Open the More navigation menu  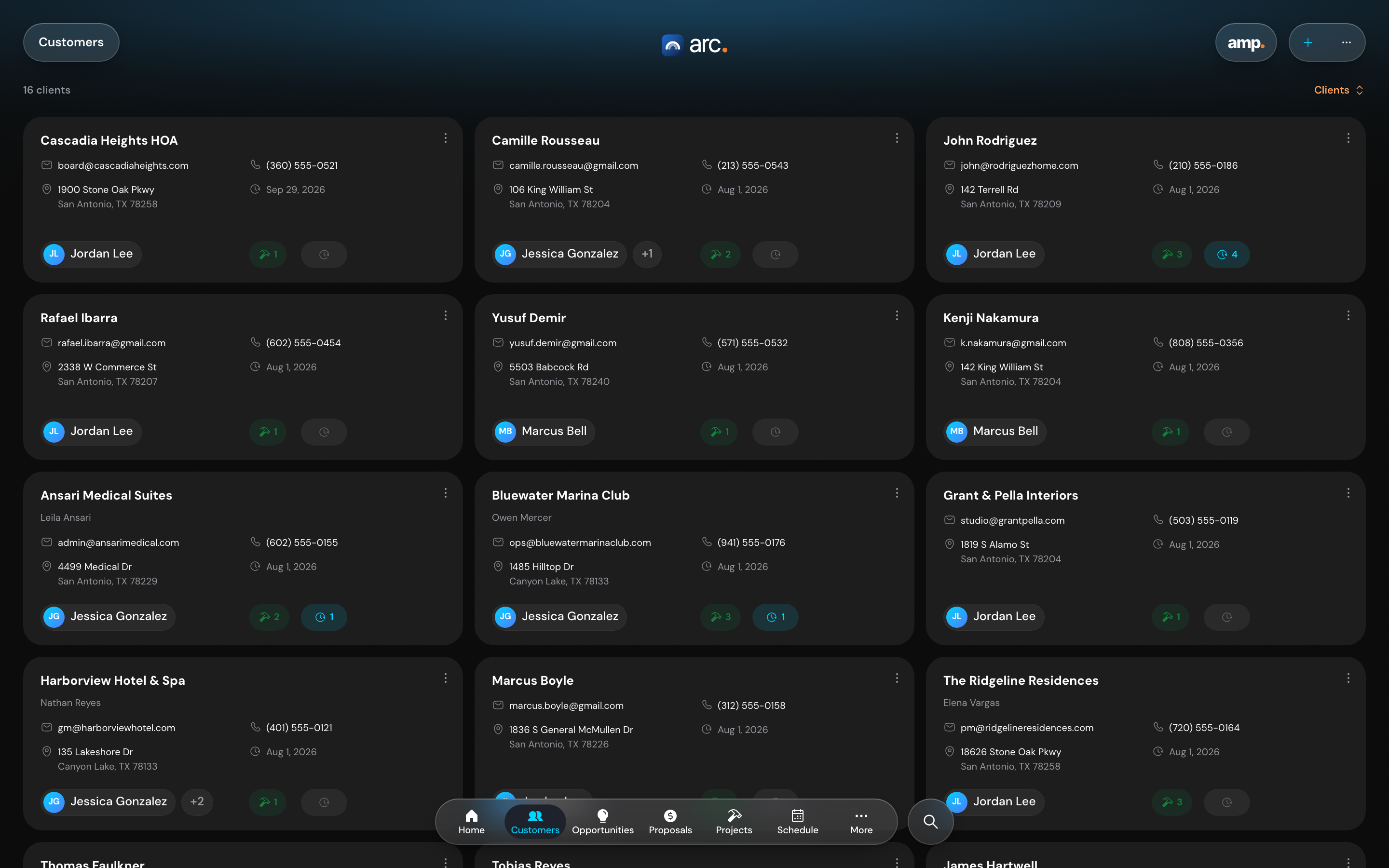(x=861, y=822)
